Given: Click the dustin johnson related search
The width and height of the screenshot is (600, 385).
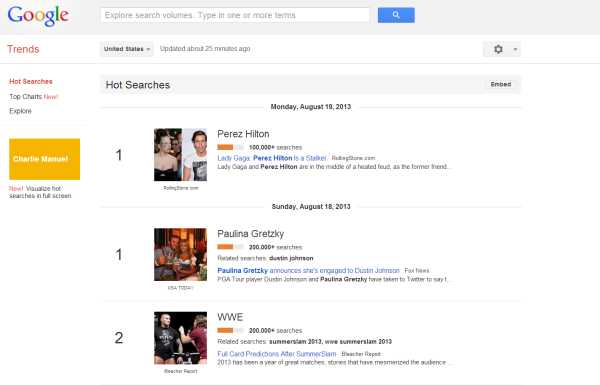Looking at the screenshot, I should pos(291,258).
